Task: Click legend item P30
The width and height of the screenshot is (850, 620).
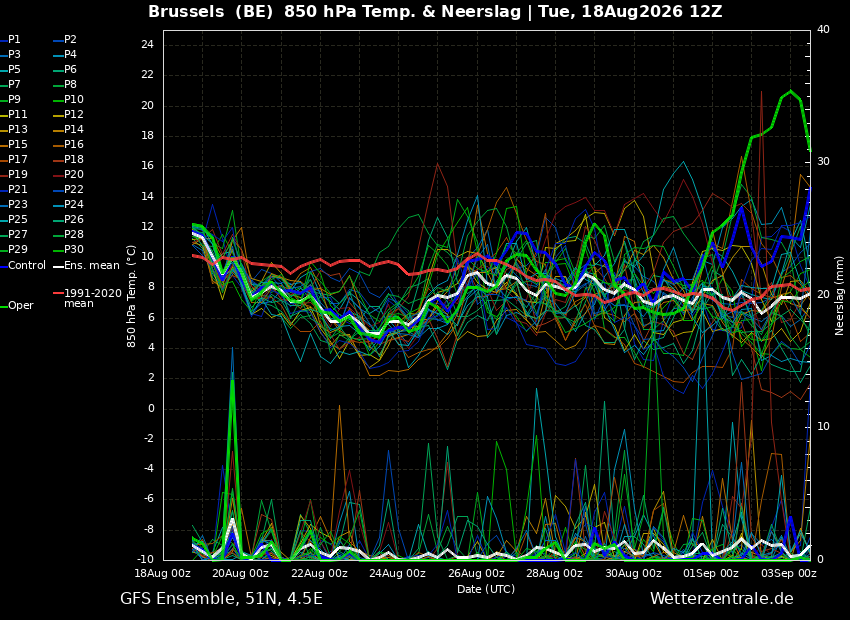Action: [x=74, y=249]
